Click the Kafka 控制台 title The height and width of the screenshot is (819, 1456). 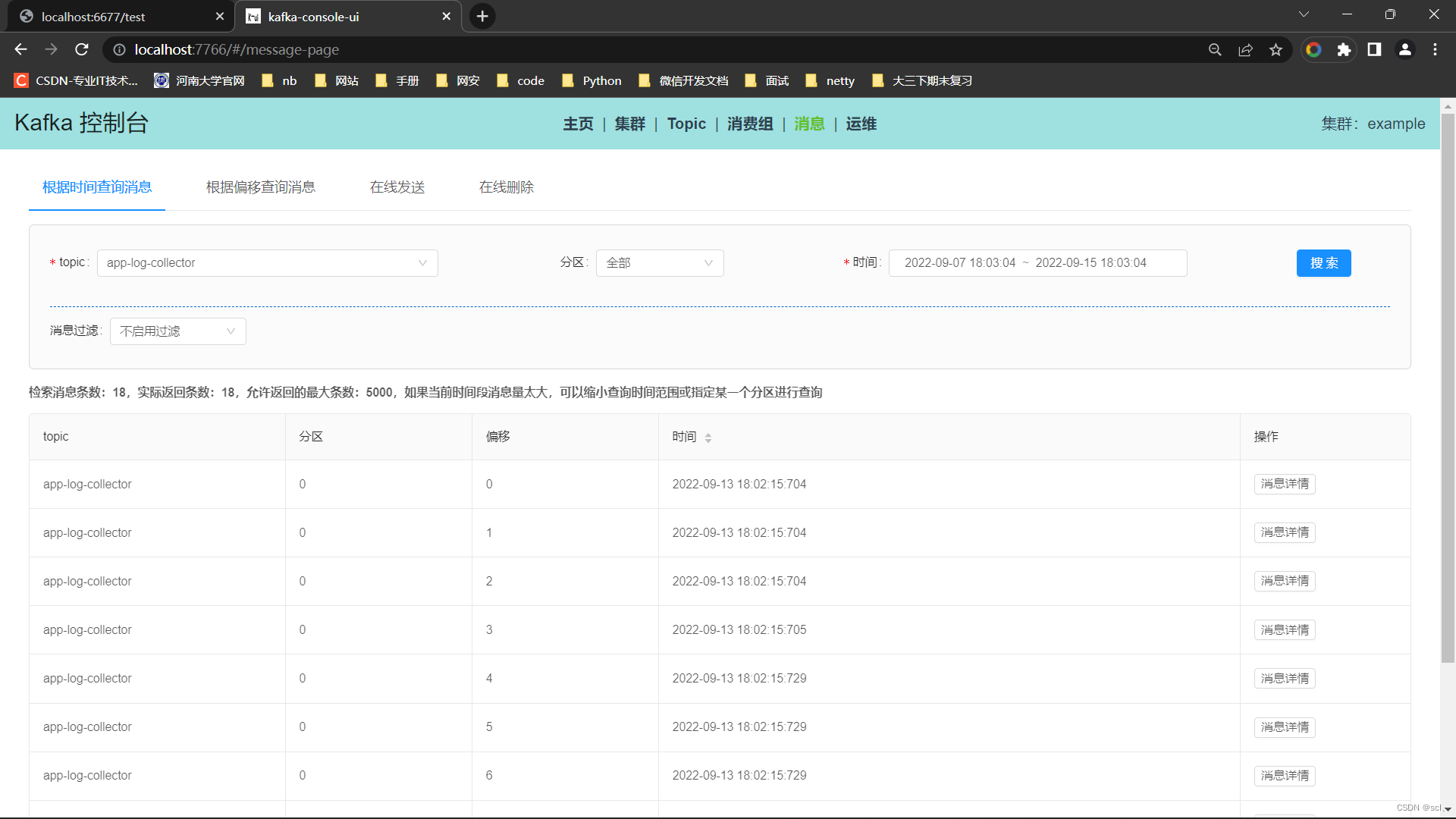coord(81,123)
